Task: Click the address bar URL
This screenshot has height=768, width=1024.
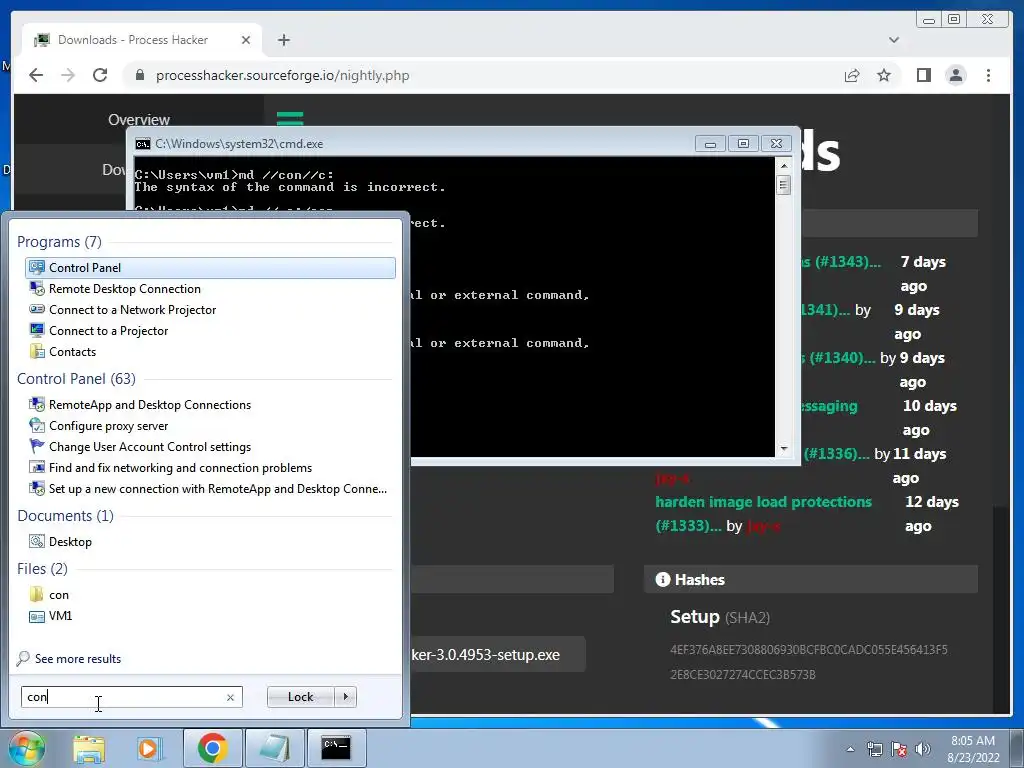Action: [x=283, y=75]
